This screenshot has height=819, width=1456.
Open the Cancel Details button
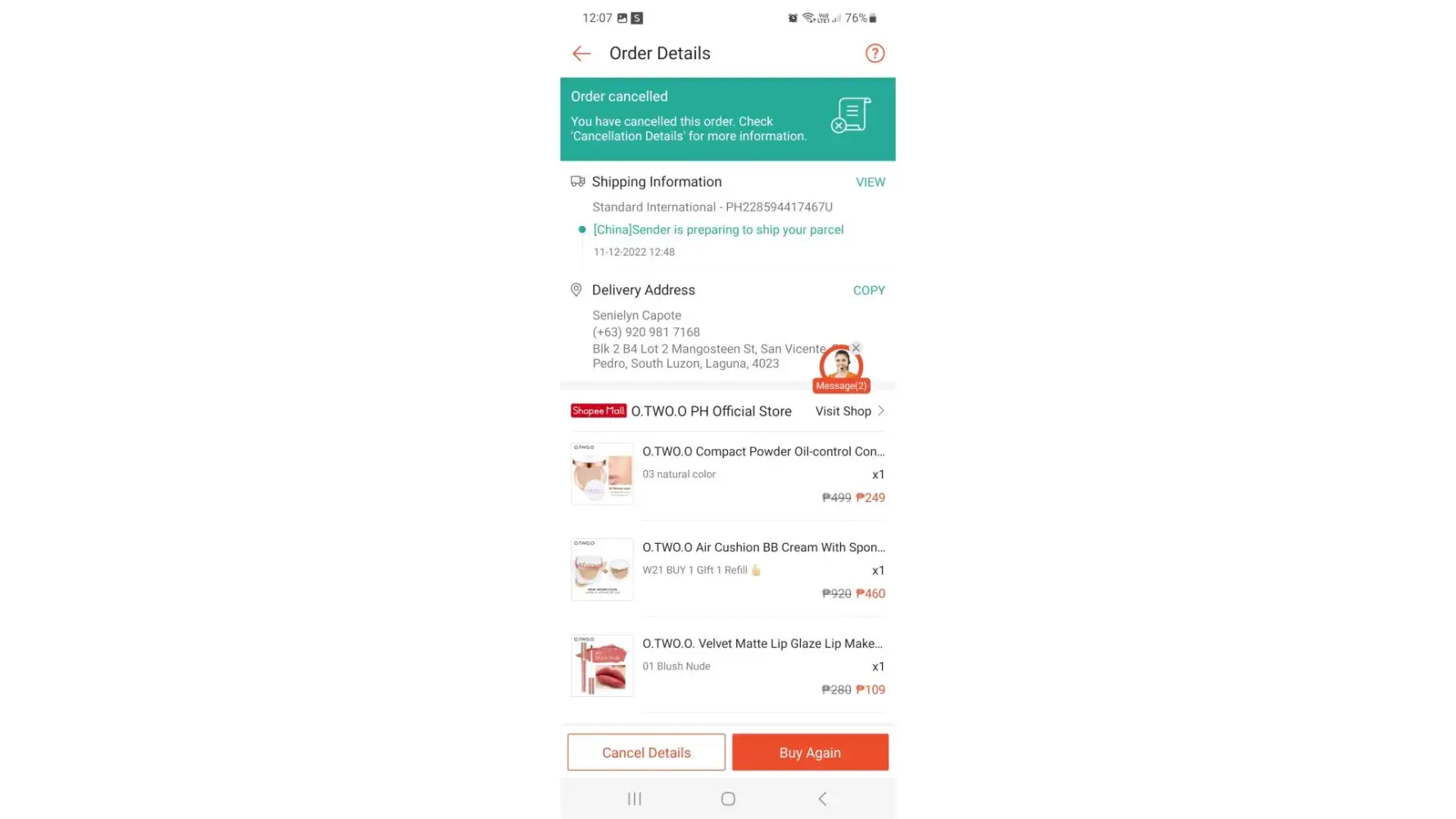646,752
